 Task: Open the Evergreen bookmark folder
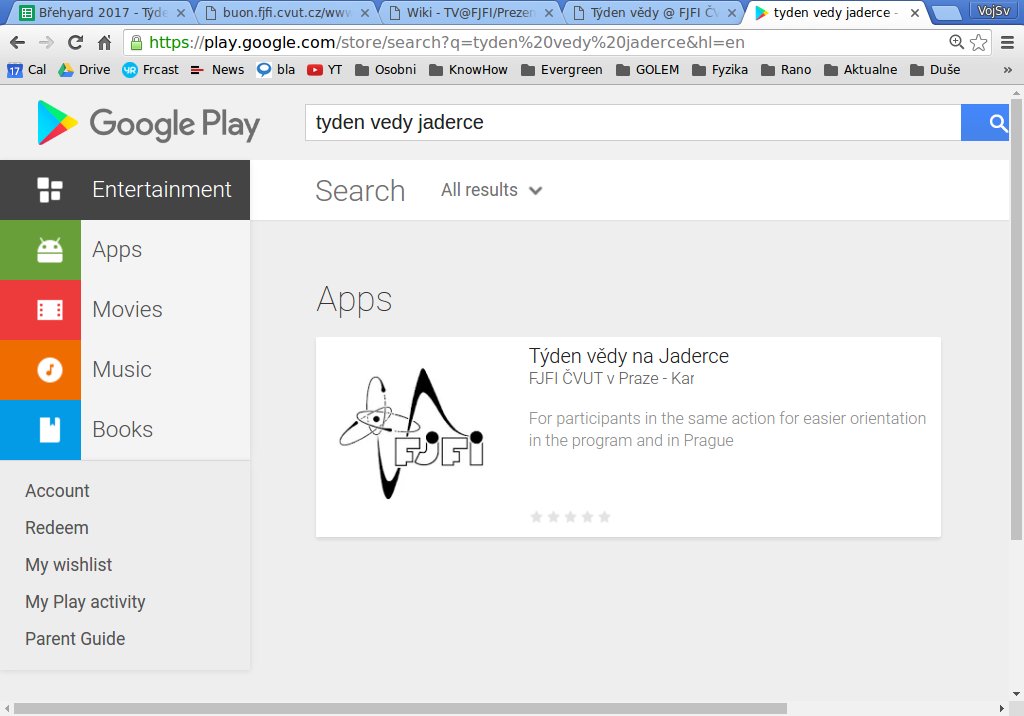pos(562,69)
